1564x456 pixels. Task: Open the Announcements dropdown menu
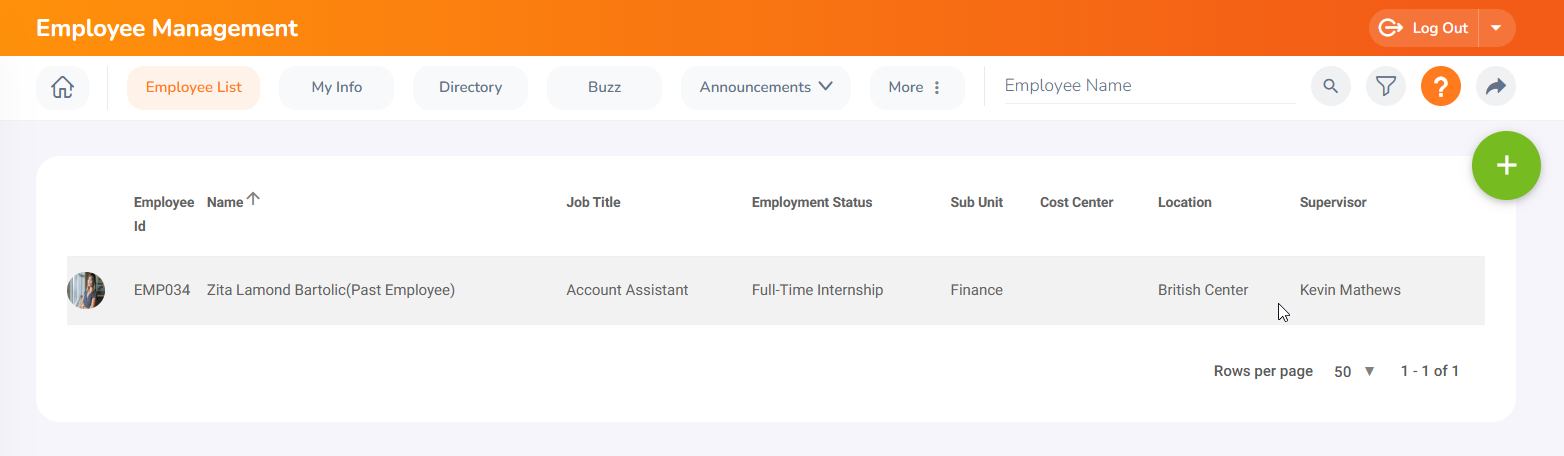coord(765,87)
